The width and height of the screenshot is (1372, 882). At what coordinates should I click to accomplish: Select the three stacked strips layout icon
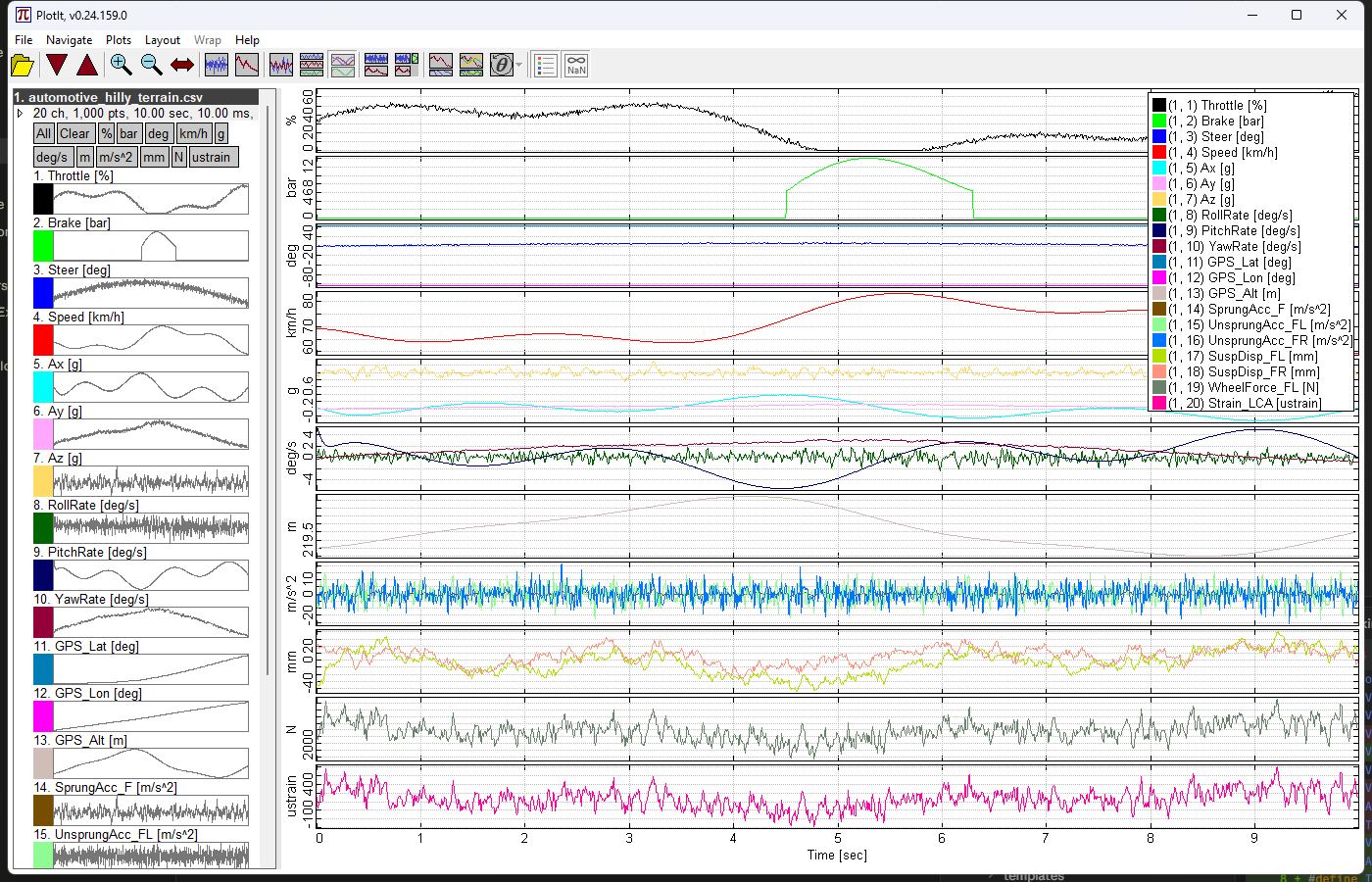coord(312,66)
